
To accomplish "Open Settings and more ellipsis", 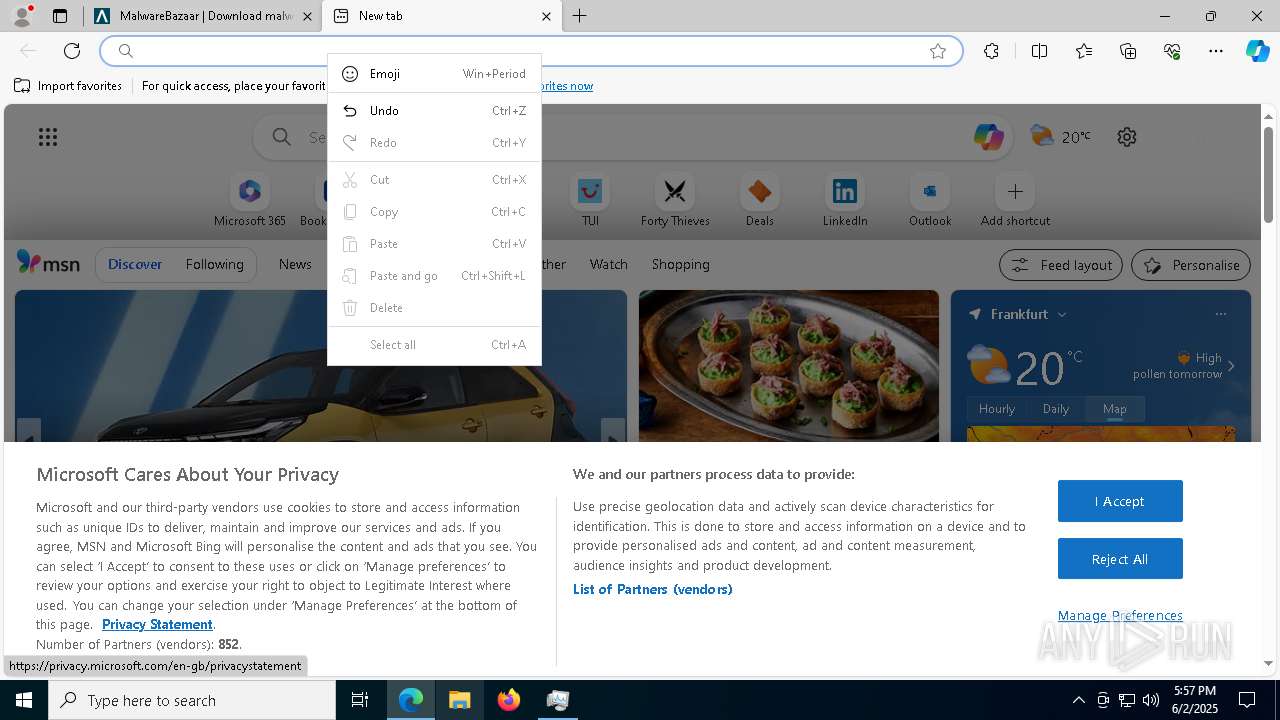I will pyautogui.click(x=1216, y=51).
